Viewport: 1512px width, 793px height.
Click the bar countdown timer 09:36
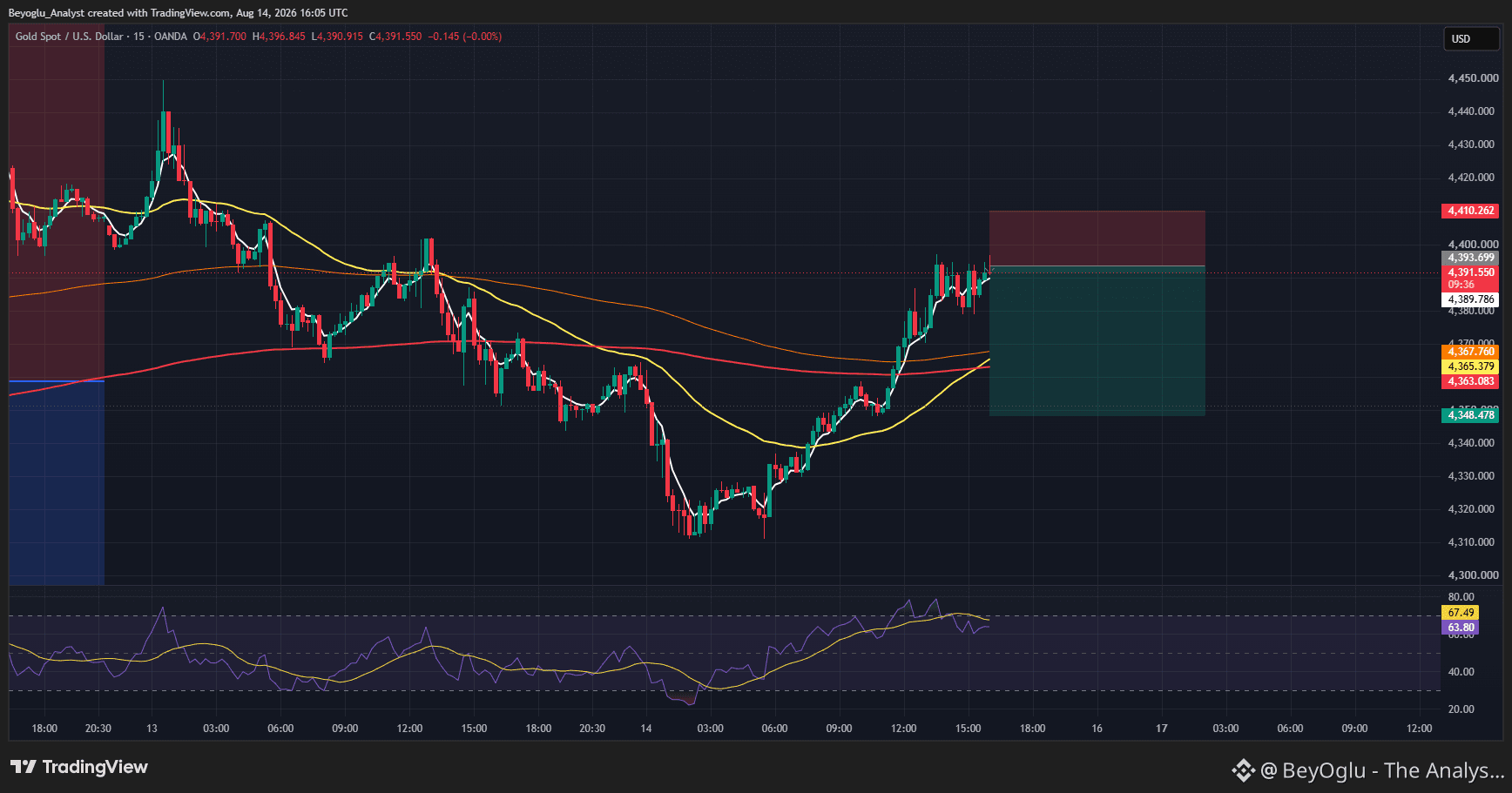(x=1461, y=285)
